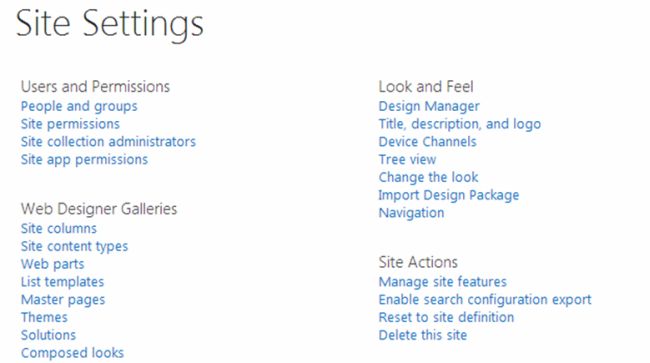Viewport: 650px width, 363px height.
Task: Click Device Channels link
Action: pyautogui.click(x=427, y=142)
